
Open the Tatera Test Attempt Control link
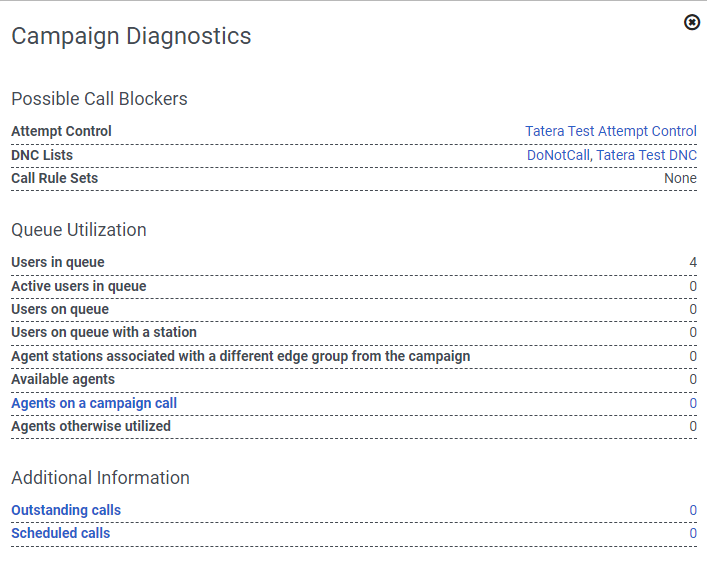(610, 131)
